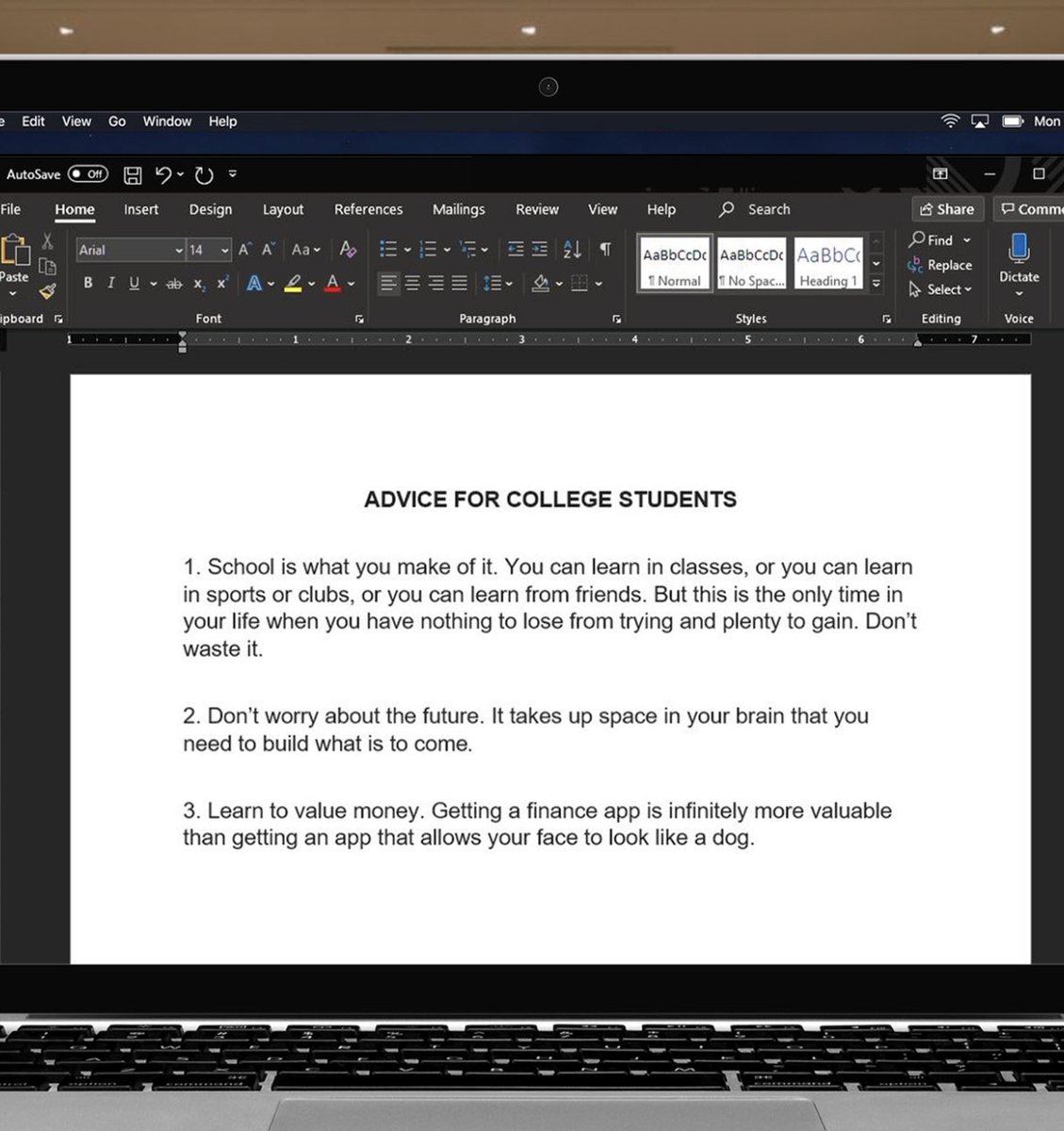Open the Paragraph dialog launcher
The height and width of the screenshot is (1131, 1064).
[x=616, y=320]
